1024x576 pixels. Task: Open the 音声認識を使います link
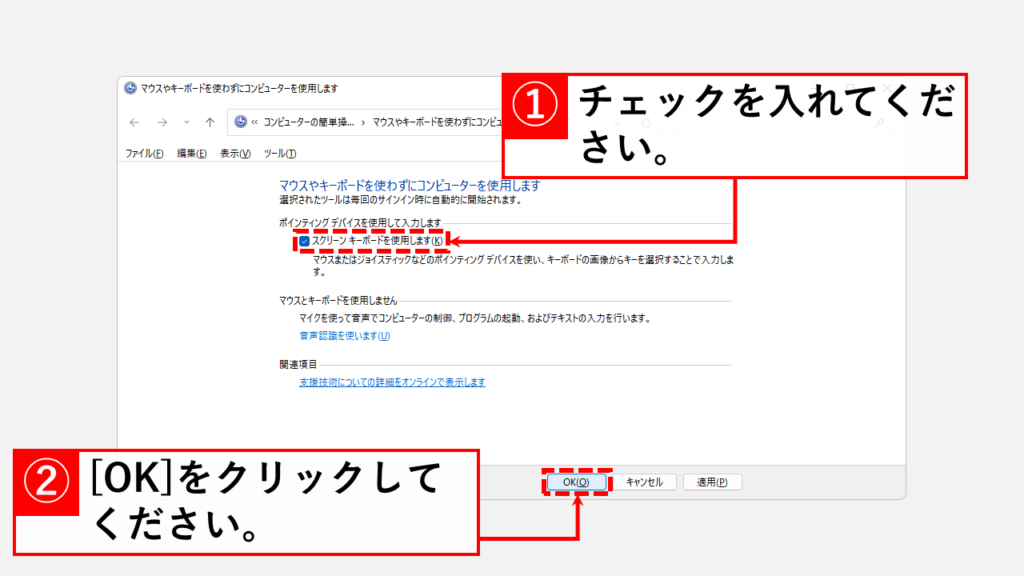[x=344, y=336]
